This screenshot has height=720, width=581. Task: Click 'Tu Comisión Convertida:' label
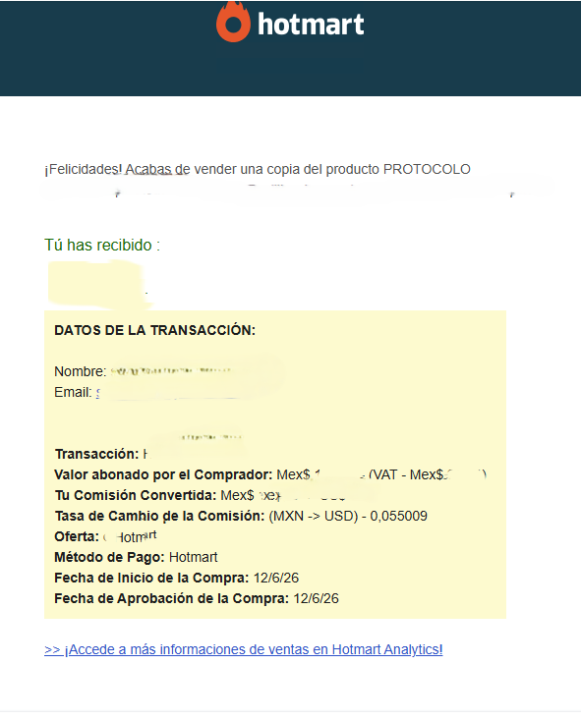pos(135,495)
